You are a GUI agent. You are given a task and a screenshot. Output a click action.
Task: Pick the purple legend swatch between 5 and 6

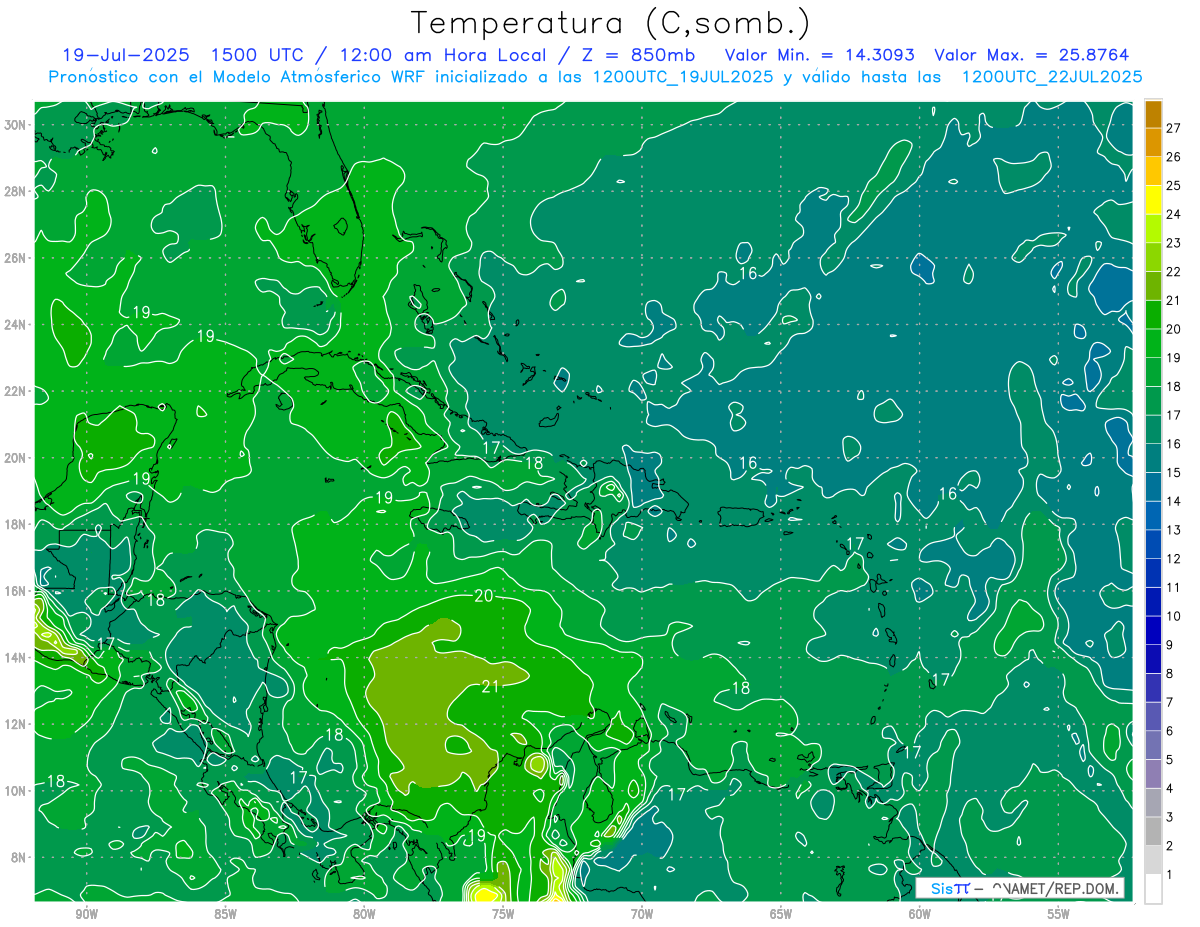[1153, 745]
